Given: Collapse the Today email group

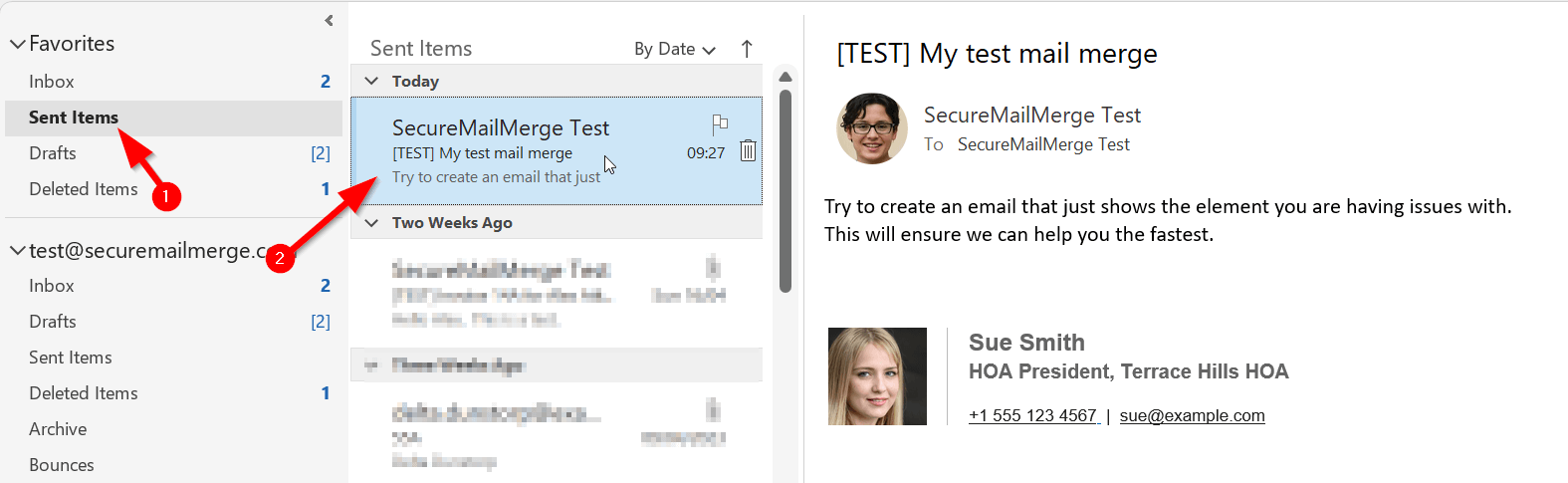Looking at the screenshot, I should point(372,81).
